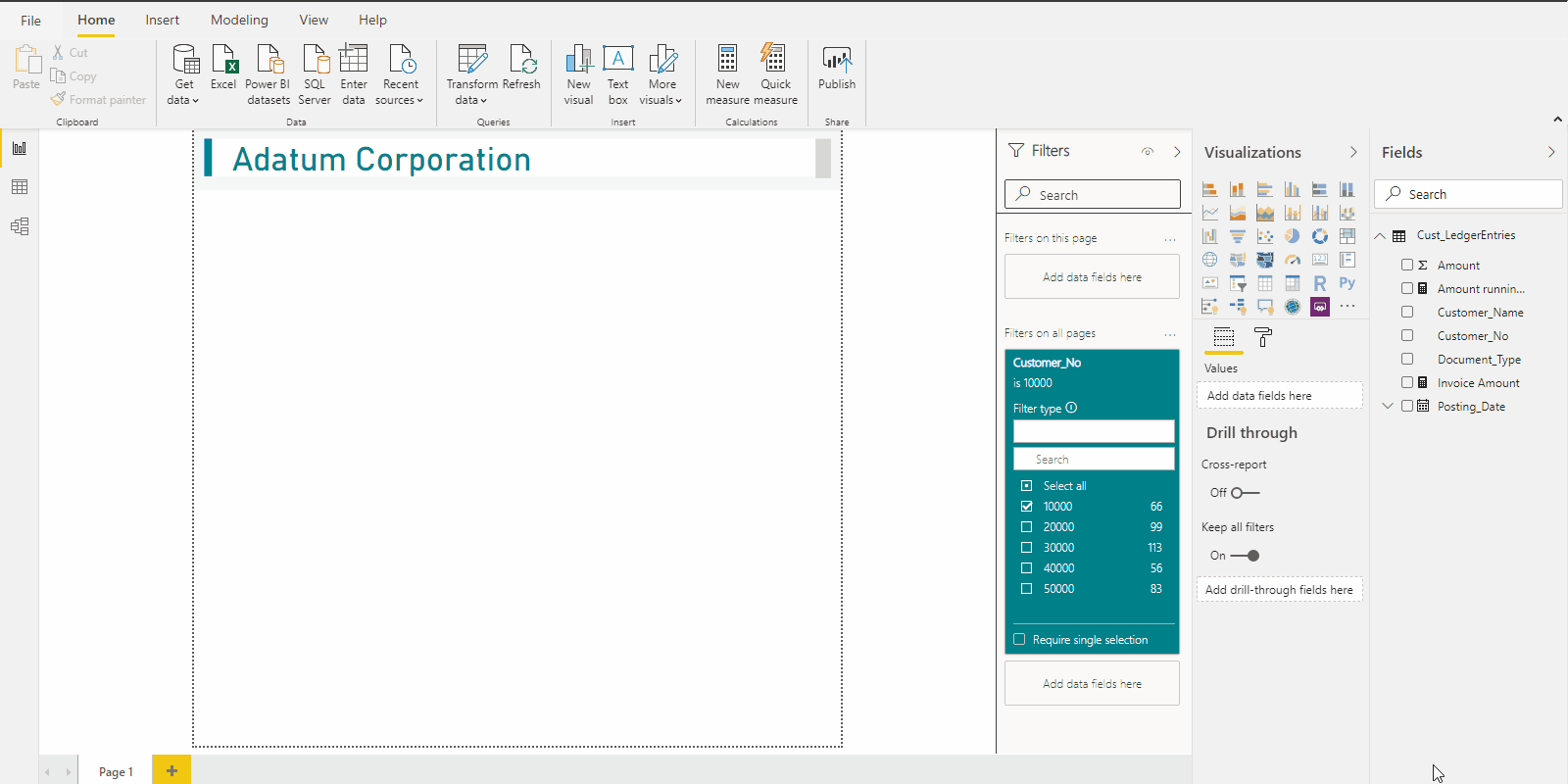Choose the Scatter chart visualization

click(x=1265, y=236)
